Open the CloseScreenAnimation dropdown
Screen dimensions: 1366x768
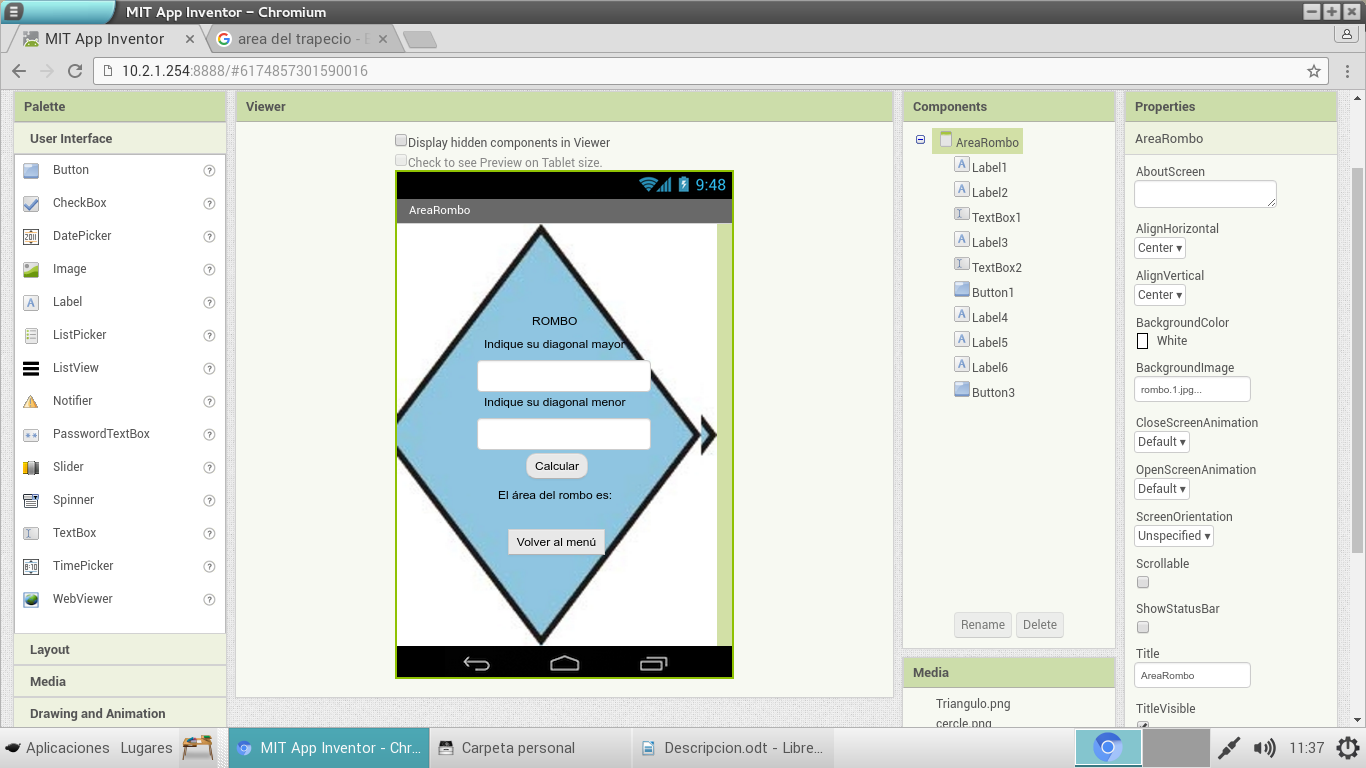[x=1162, y=442]
